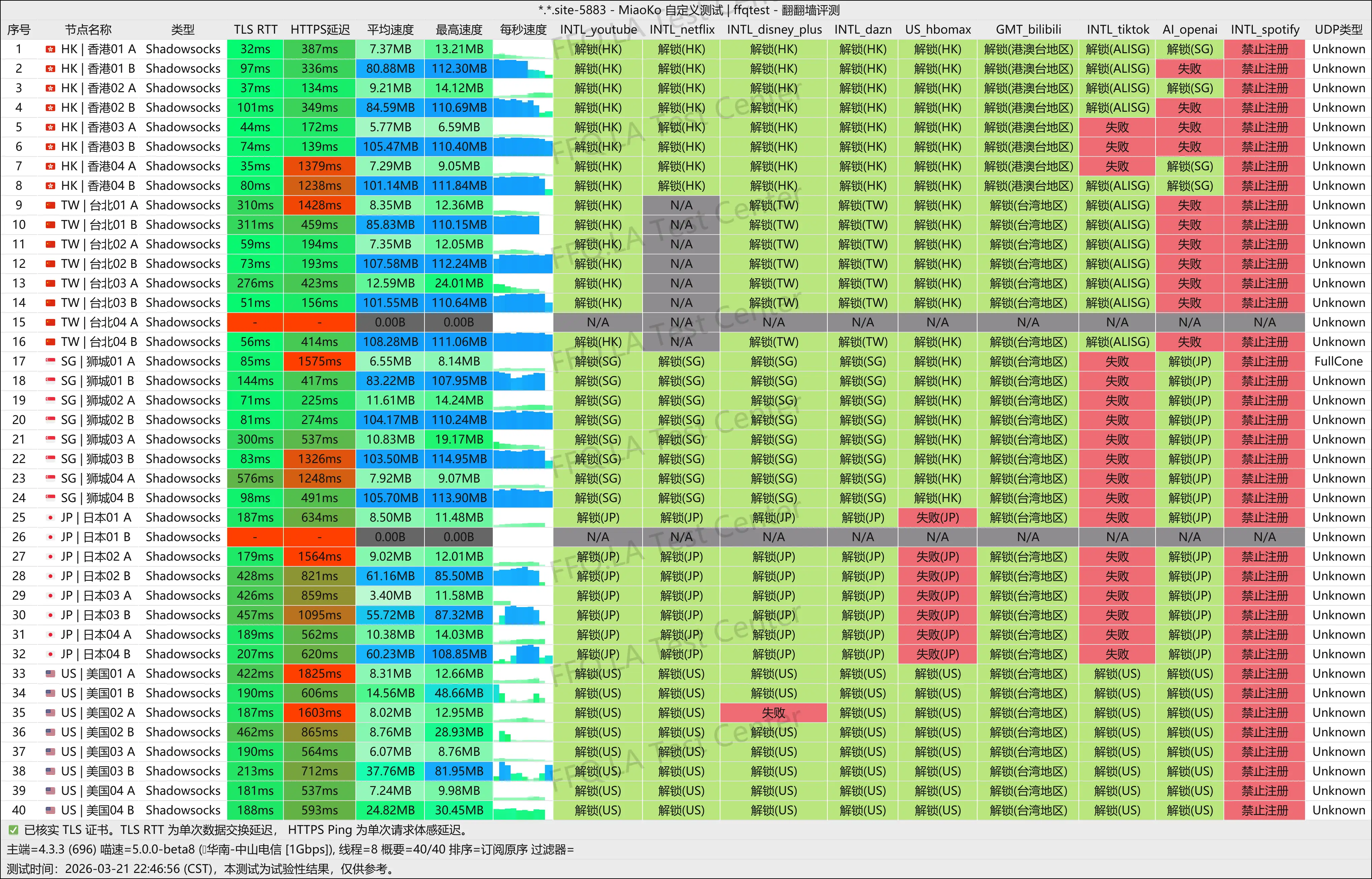Click the Singapore flag icon for 狮城01 A

click(x=50, y=361)
